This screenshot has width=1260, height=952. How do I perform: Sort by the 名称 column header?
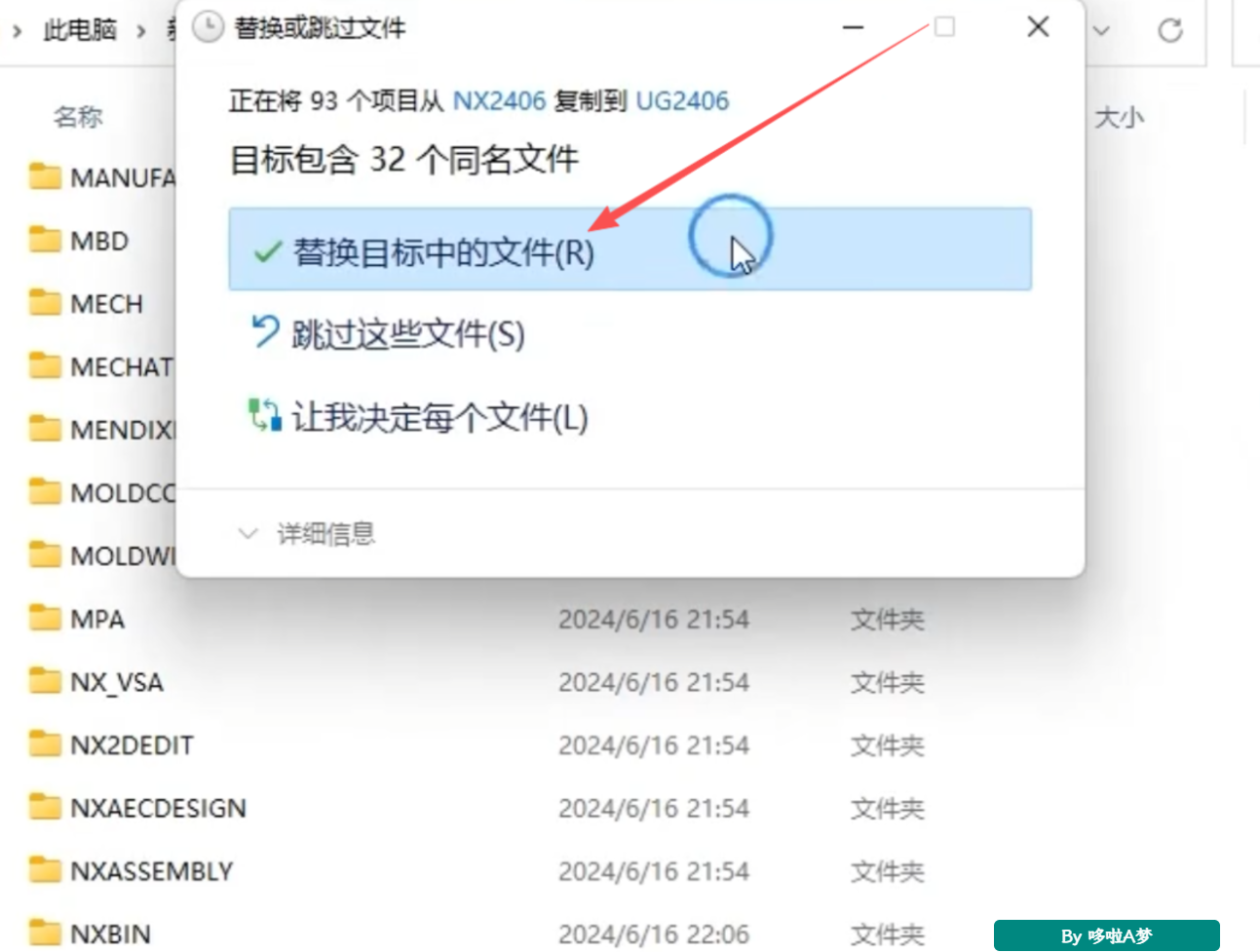pos(78,117)
